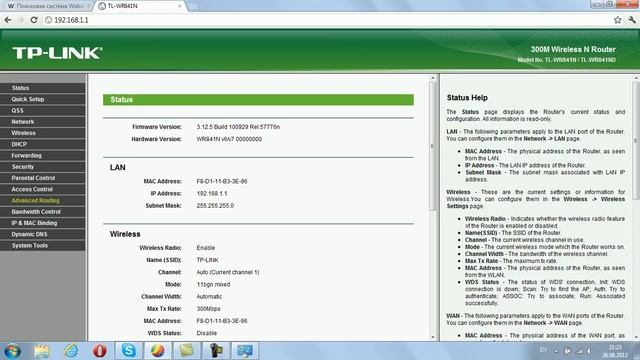This screenshot has height=360, width=640.
Task: Open Dynamic DNS settings
Action: tap(43, 234)
